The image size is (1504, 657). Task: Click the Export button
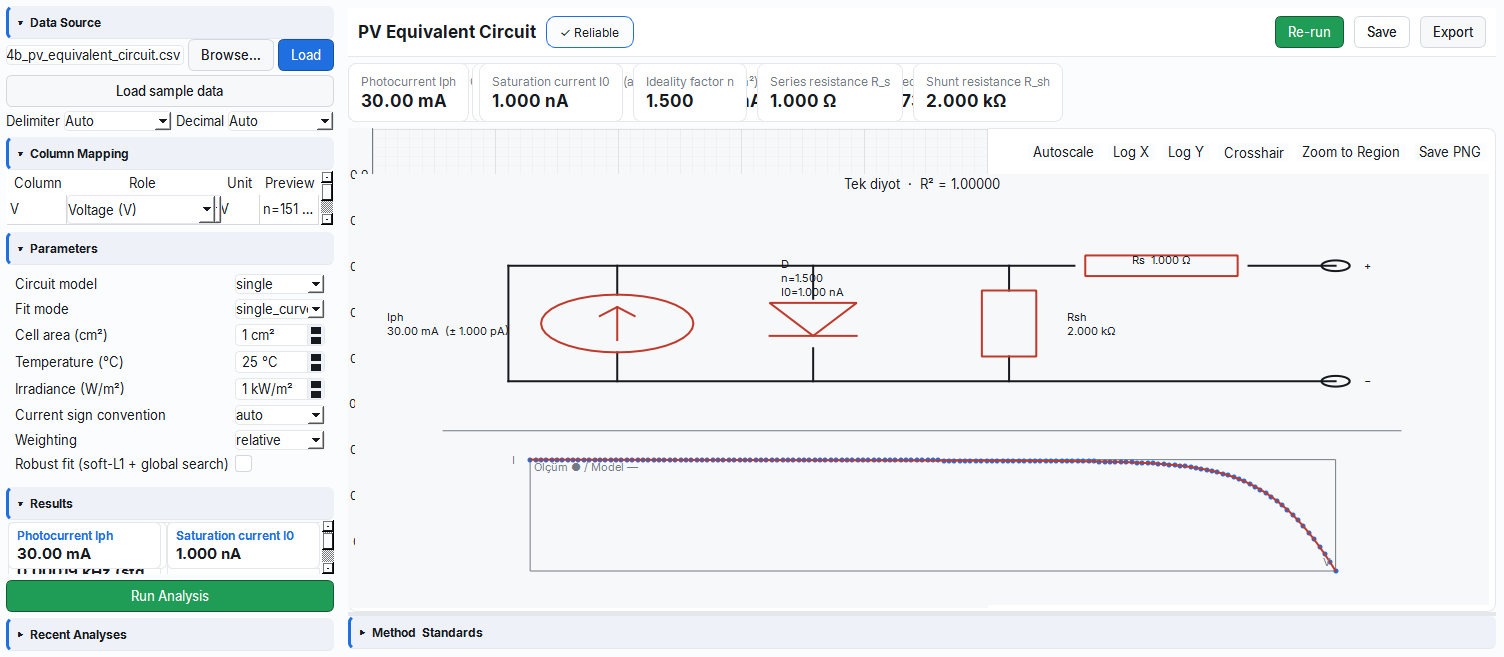[x=1452, y=32]
